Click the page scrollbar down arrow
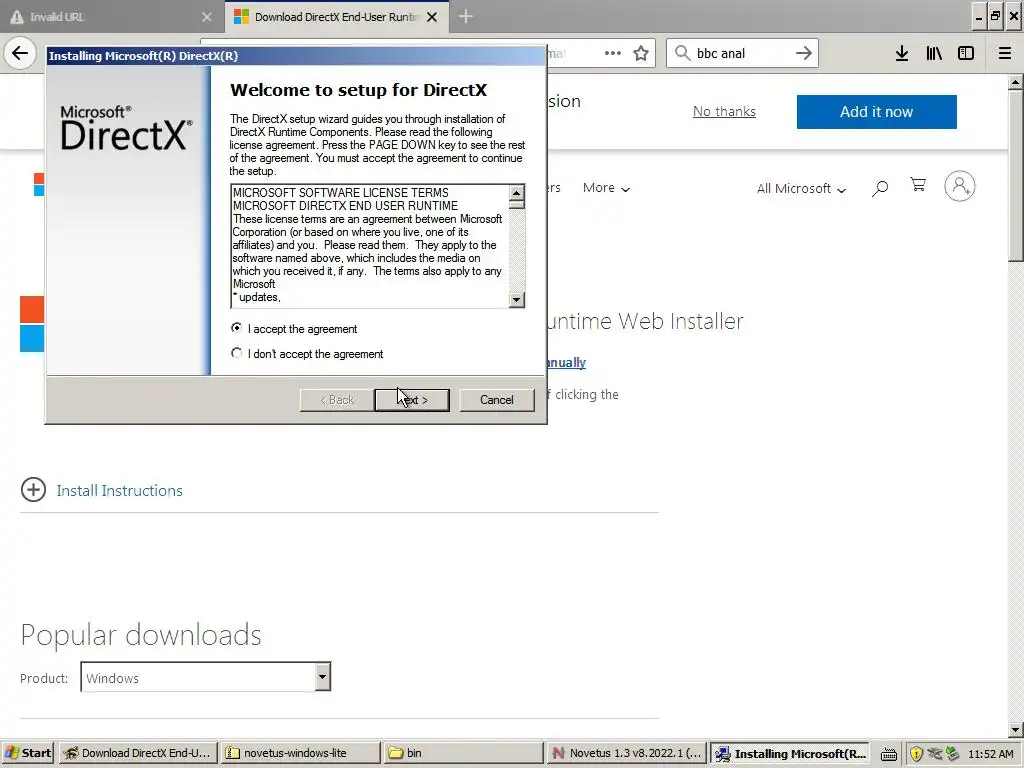The image size is (1024, 768). click(x=1016, y=729)
